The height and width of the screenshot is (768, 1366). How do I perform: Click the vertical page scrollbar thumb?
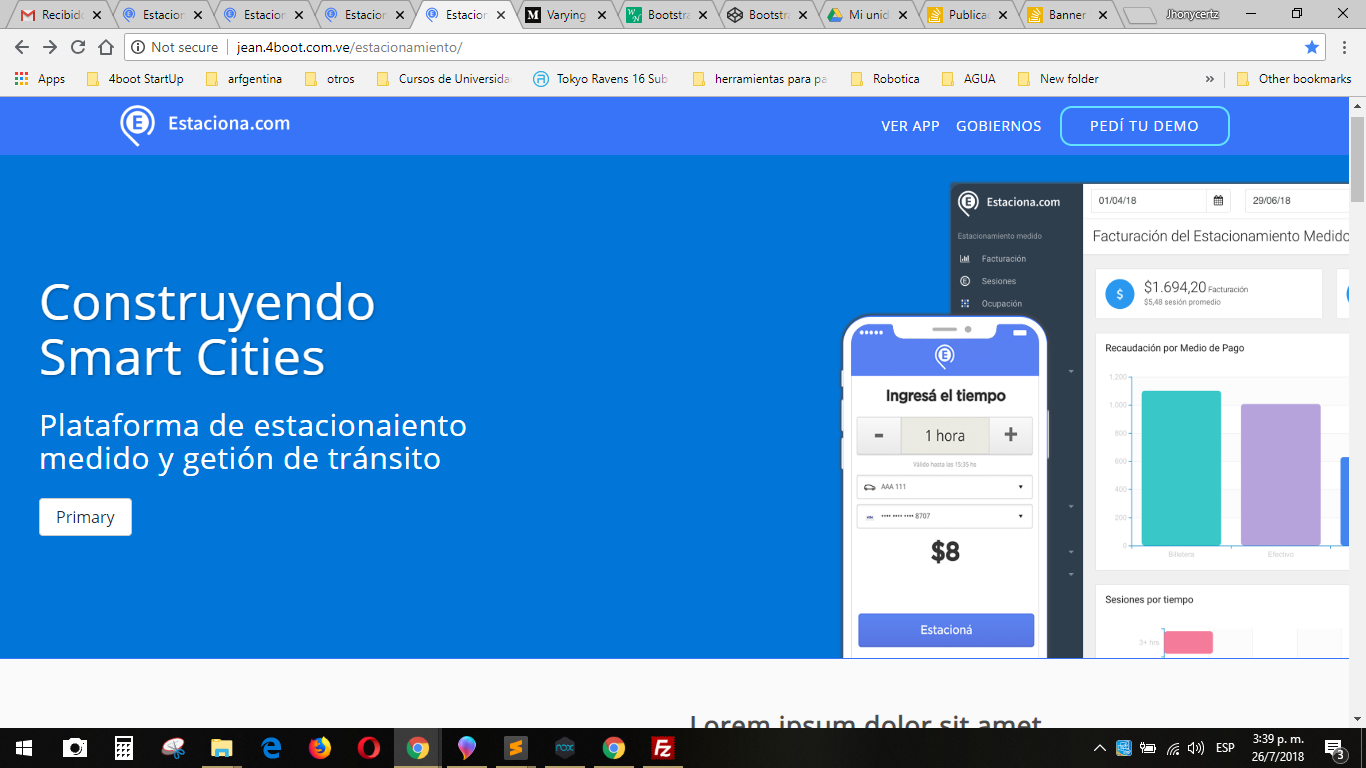(1357, 160)
